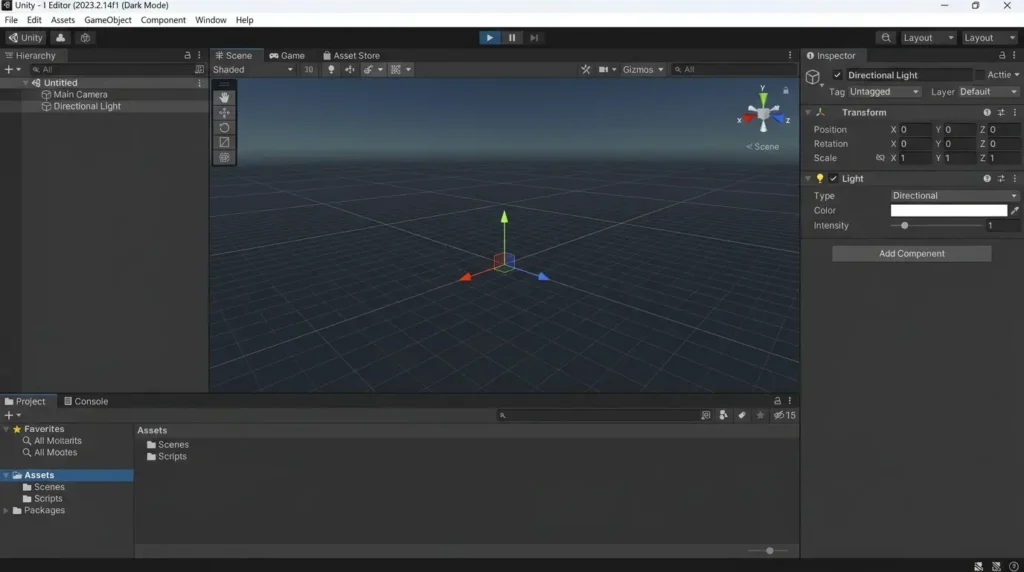Pause the editor with the pause button
This screenshot has width=1024, height=572.
pyautogui.click(x=512, y=38)
